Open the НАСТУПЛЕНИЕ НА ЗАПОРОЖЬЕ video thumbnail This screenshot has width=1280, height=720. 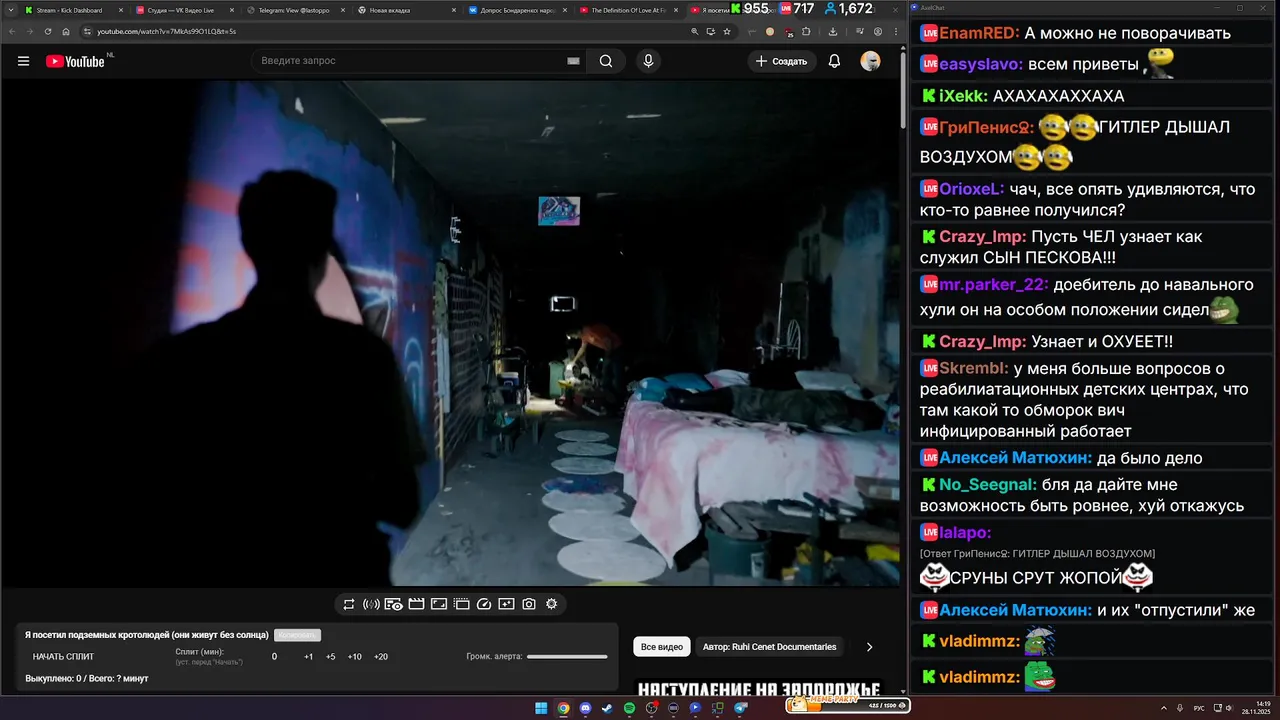pyautogui.click(x=760, y=688)
